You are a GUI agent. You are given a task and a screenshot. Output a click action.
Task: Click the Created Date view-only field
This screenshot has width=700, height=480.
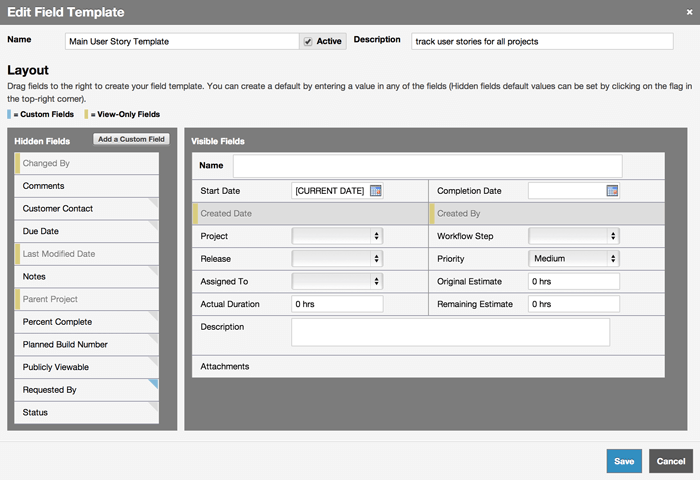coord(310,213)
